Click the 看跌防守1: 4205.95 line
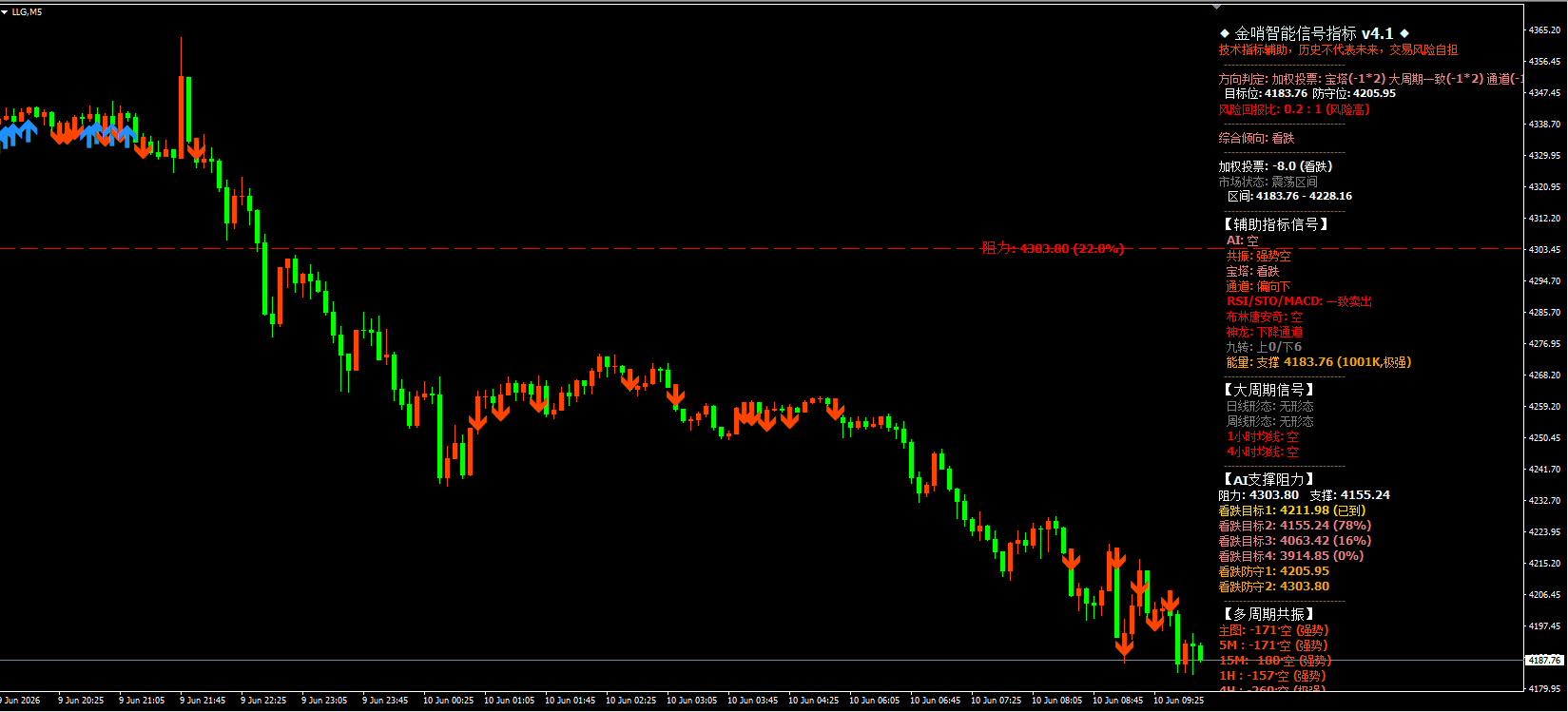Screen dimensions: 1568x712 [x=1274, y=571]
